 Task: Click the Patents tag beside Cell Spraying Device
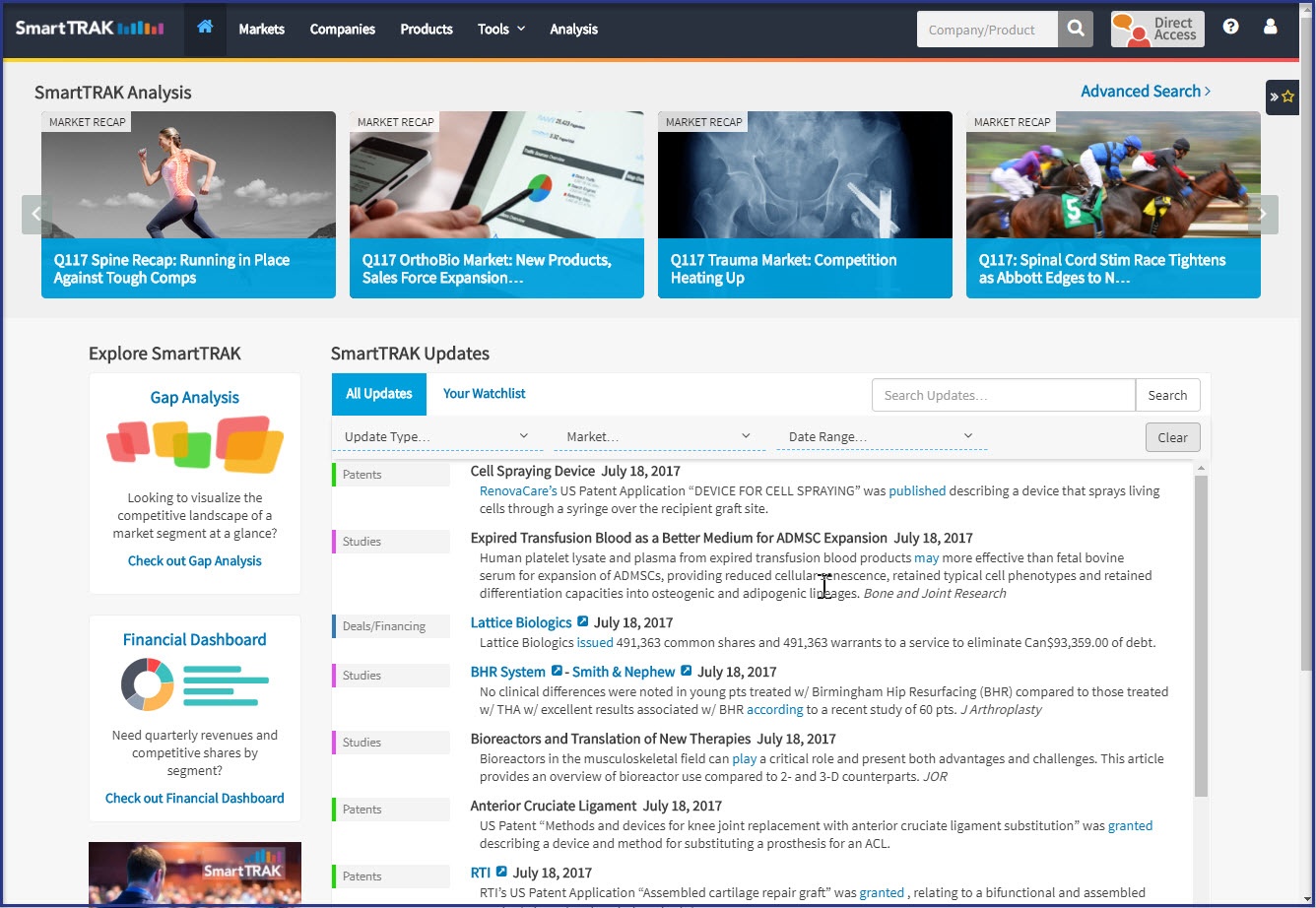pyautogui.click(x=390, y=474)
